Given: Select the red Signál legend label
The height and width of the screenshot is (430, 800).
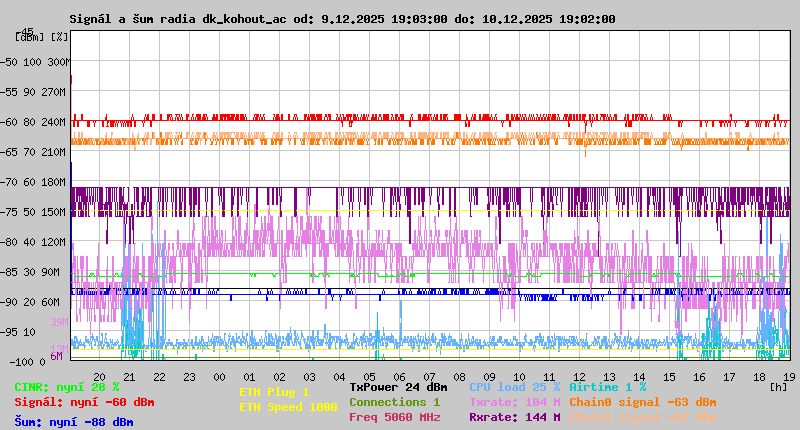Looking at the screenshot, I should coord(84,402).
